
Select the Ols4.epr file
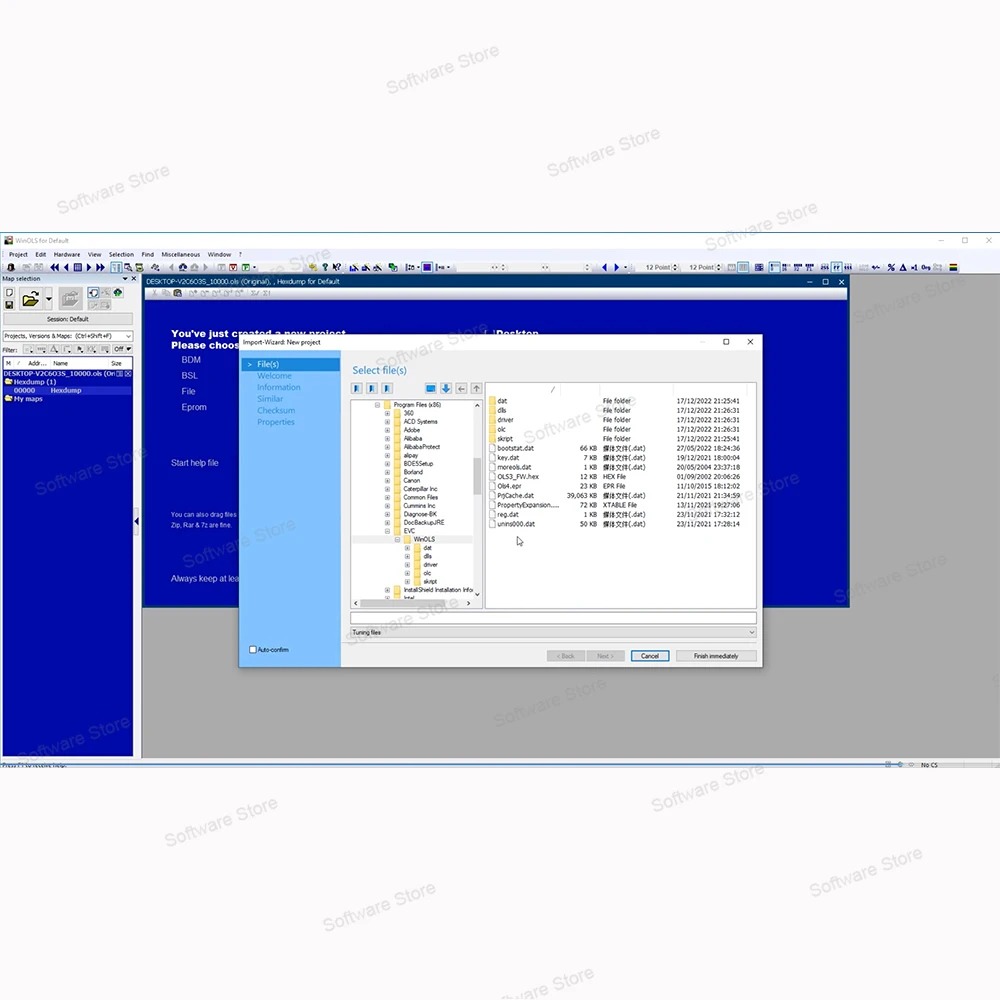point(509,486)
